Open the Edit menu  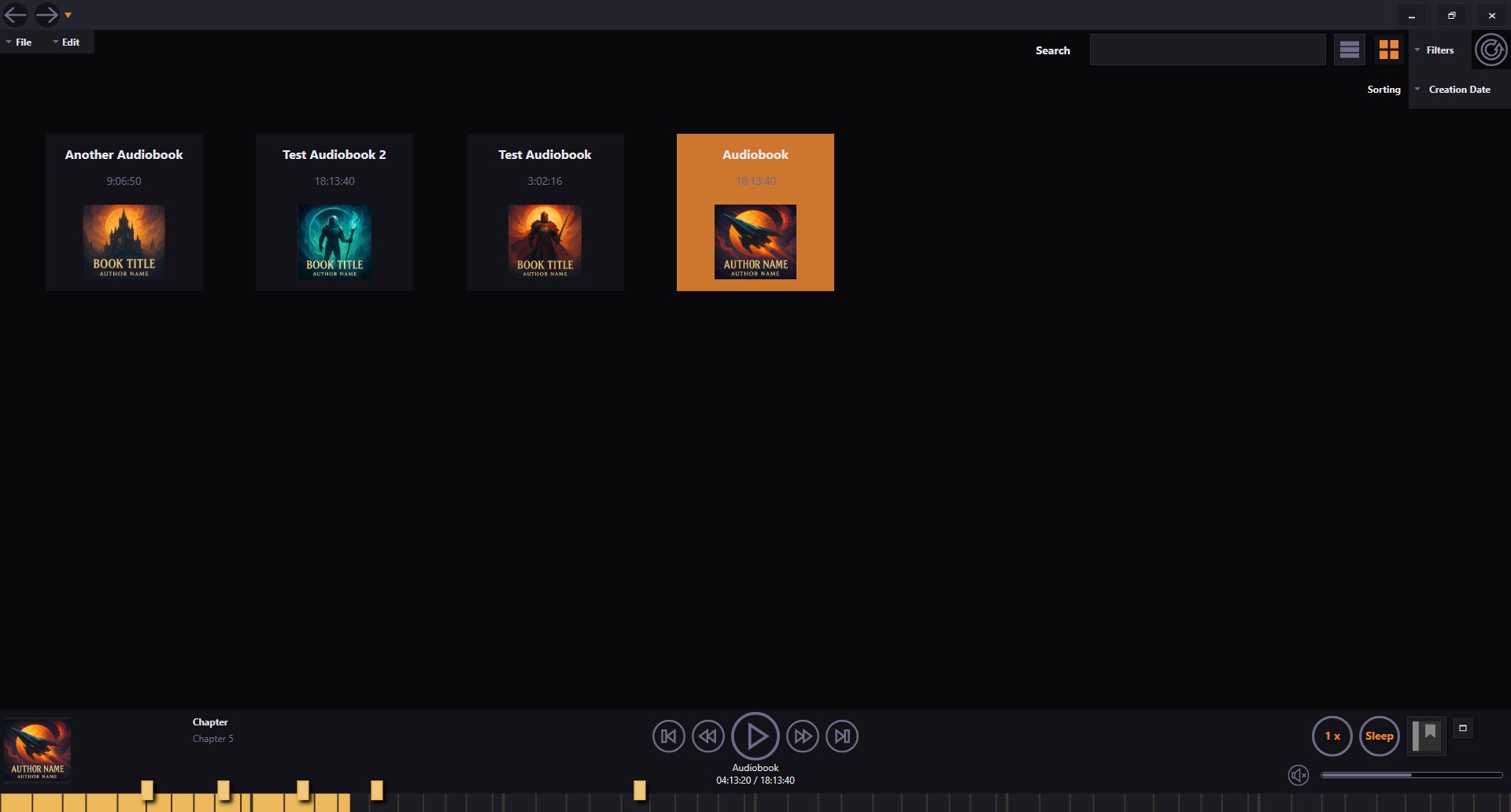[69, 42]
